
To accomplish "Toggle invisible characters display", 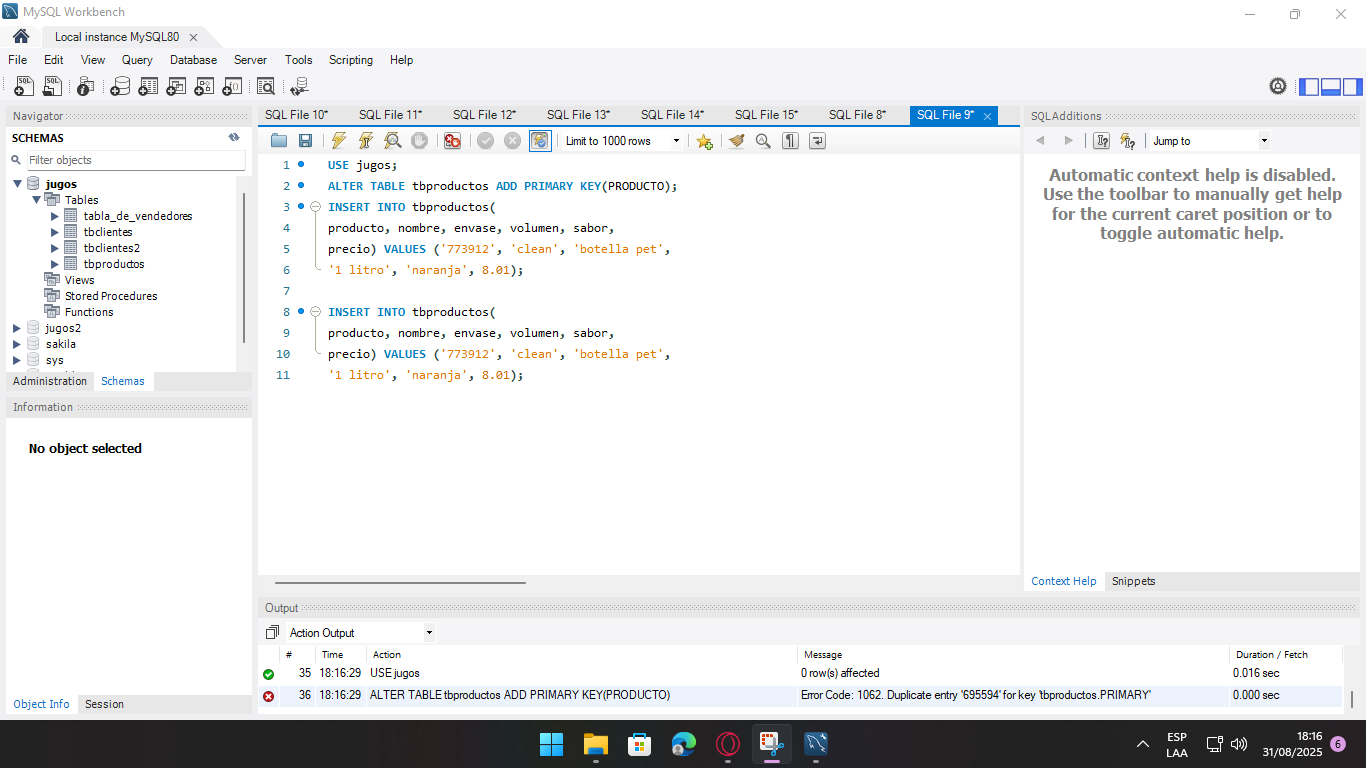I will (x=791, y=141).
